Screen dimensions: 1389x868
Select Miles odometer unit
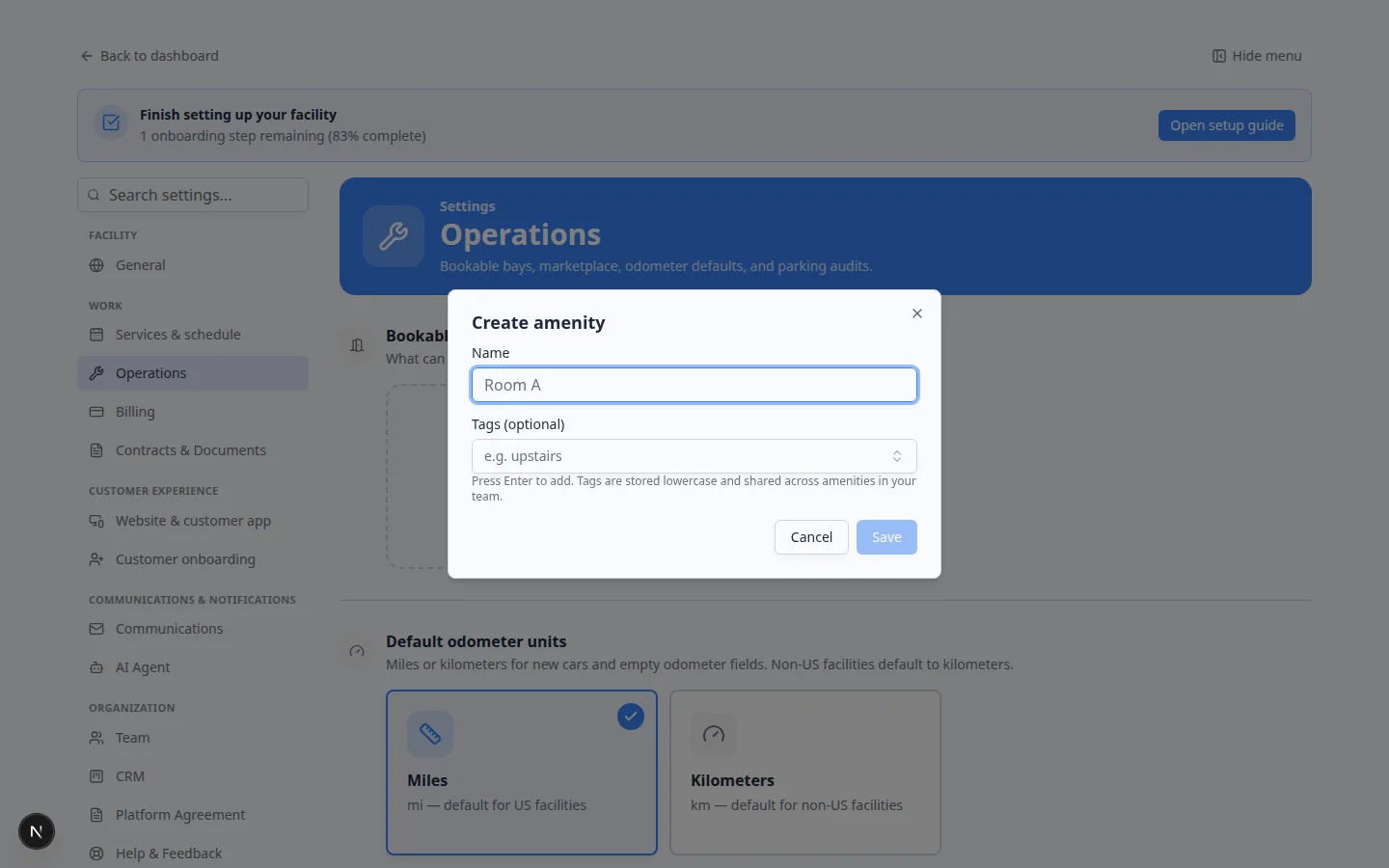[522, 773]
